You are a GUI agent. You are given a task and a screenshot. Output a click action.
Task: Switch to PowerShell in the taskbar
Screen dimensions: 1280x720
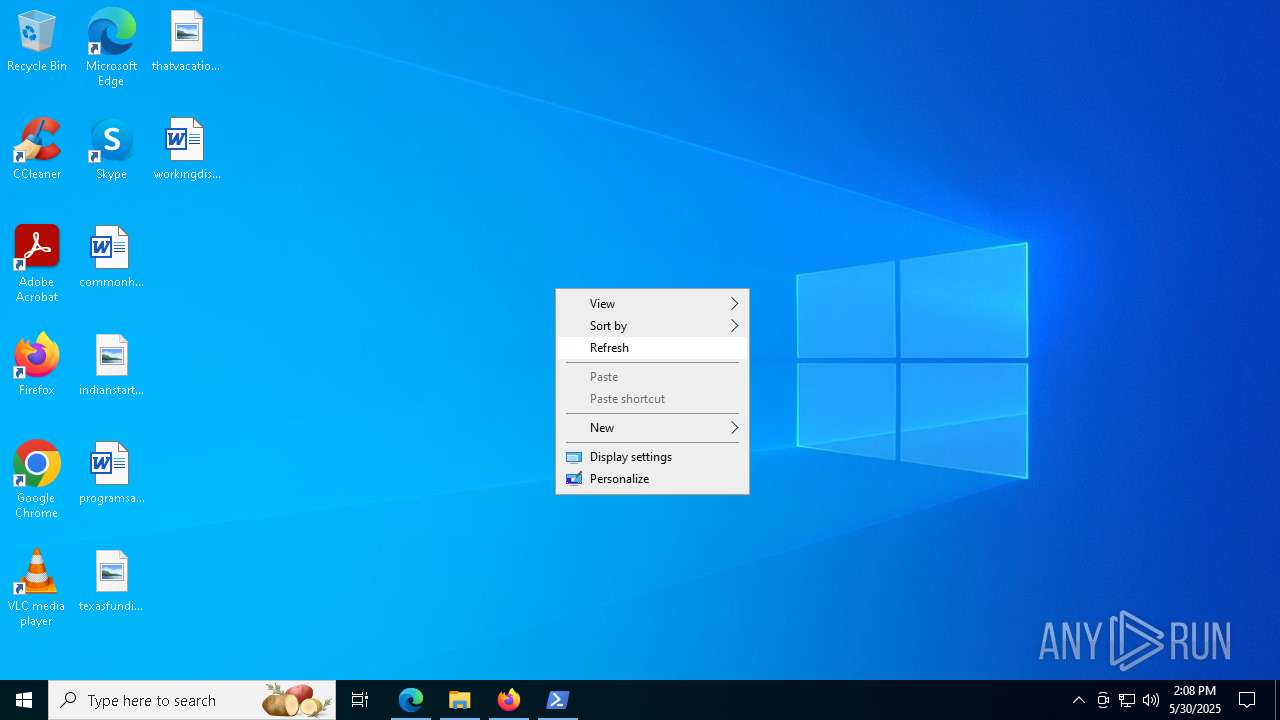[x=558, y=700]
